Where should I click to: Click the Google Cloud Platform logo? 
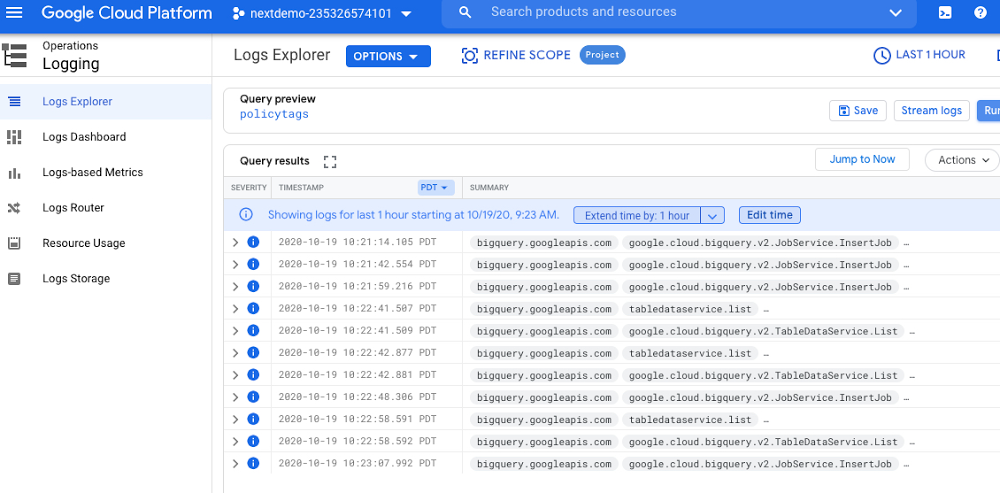click(126, 13)
